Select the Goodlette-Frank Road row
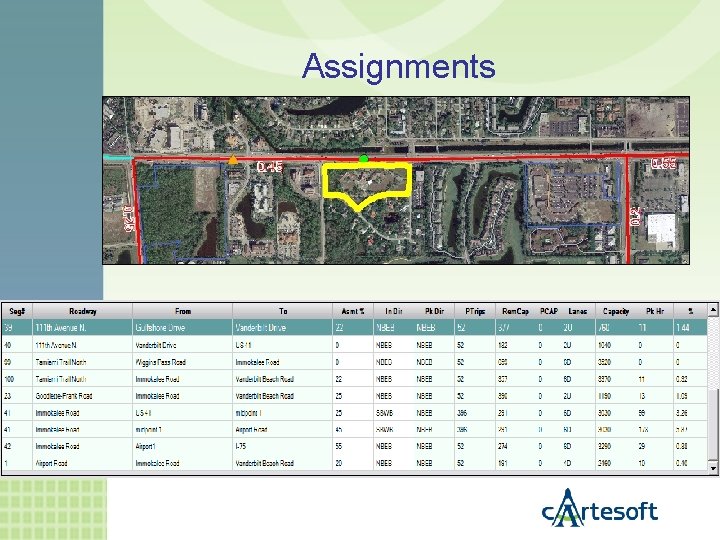 click(354, 396)
